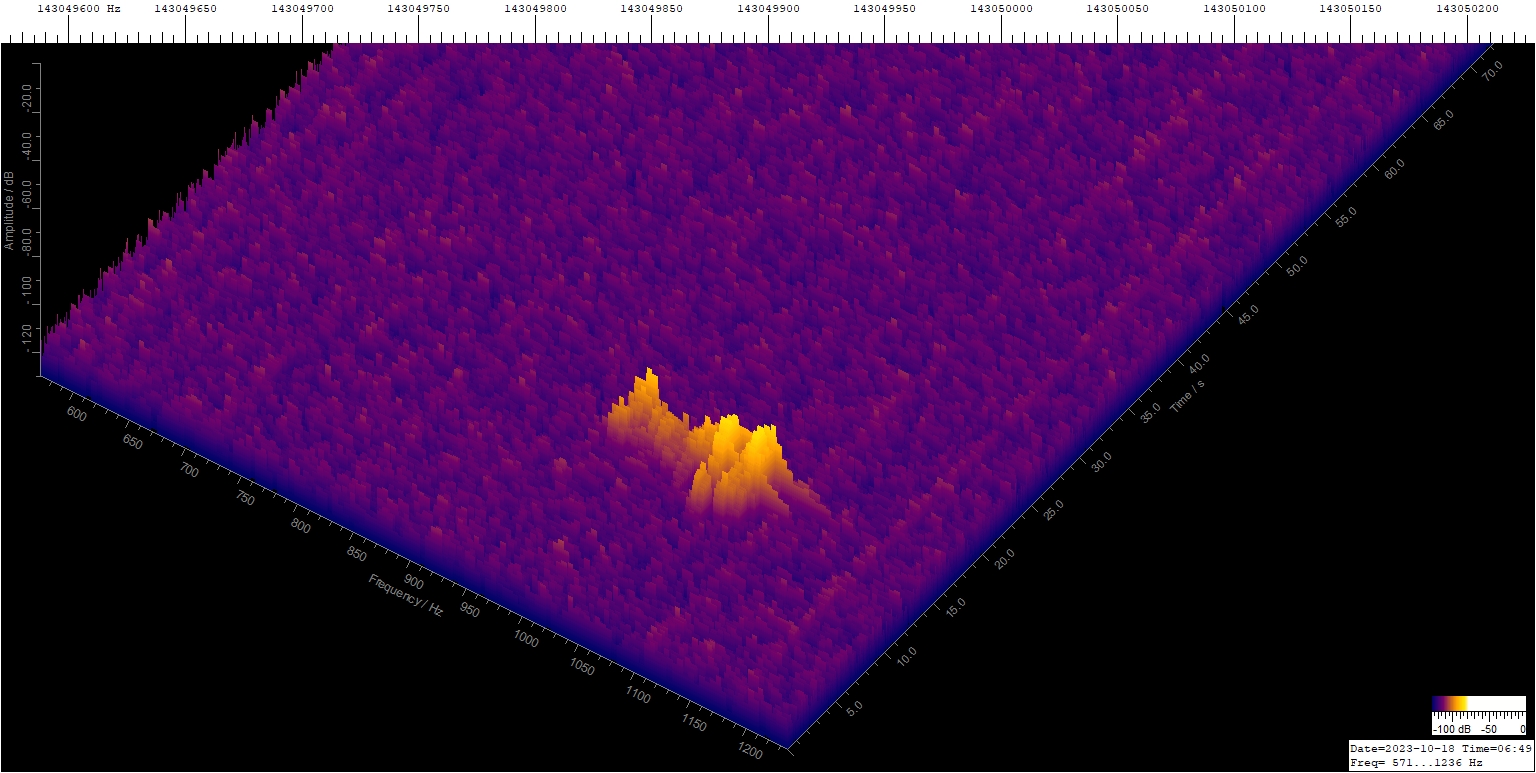Click the '750' frequency axis label
Screen dimensions: 1536x773
(245, 499)
